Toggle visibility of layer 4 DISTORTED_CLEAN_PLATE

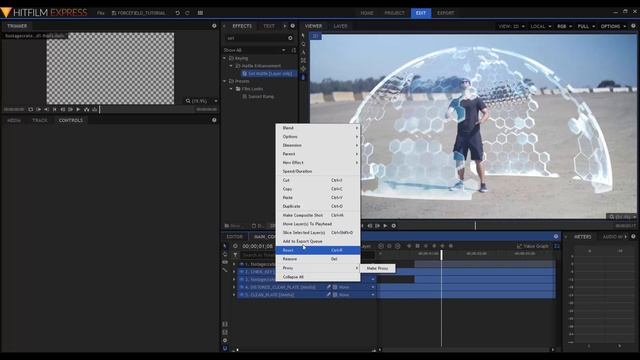pyautogui.click(x=241, y=287)
